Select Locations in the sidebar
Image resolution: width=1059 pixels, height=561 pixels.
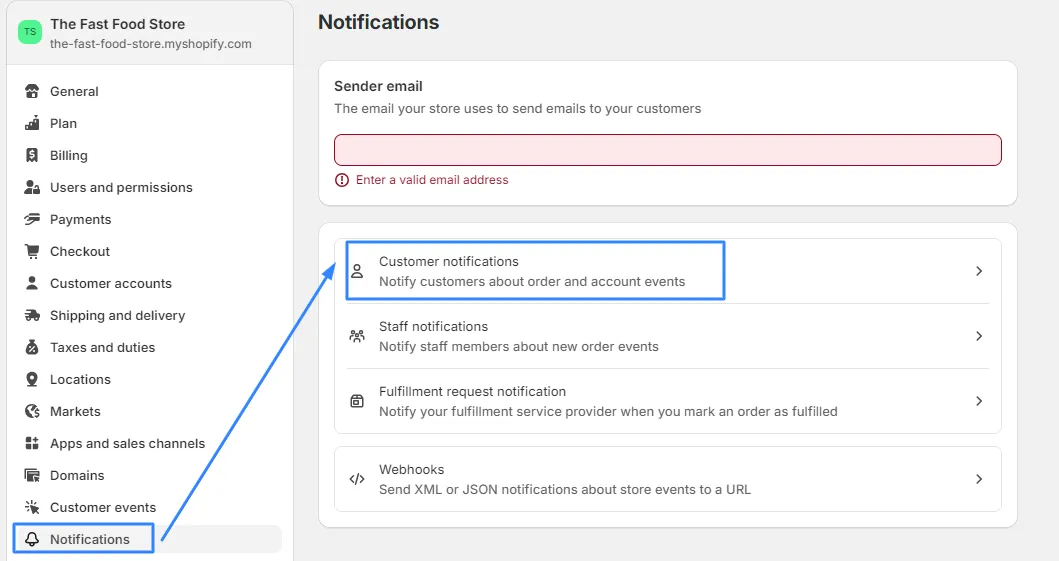coord(80,379)
